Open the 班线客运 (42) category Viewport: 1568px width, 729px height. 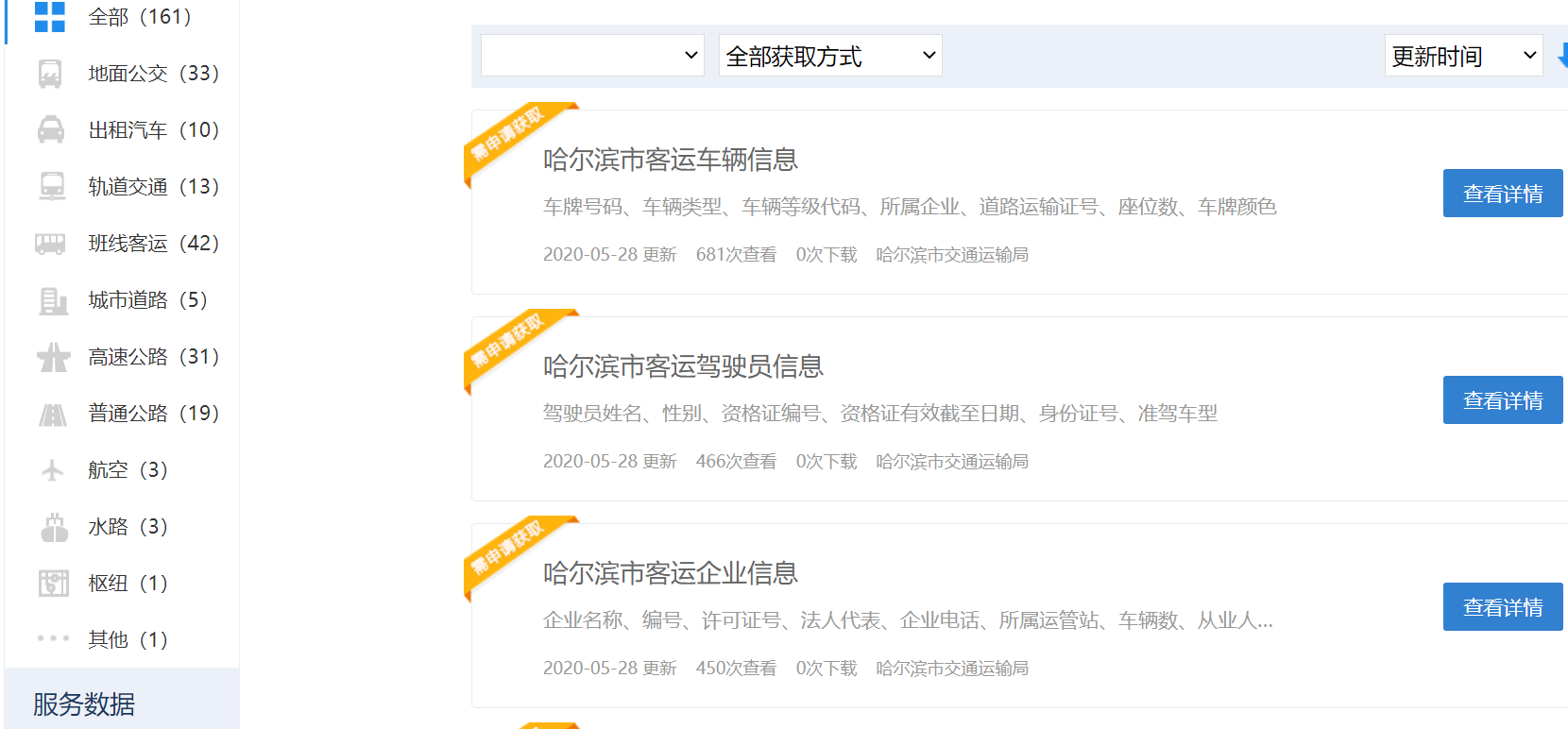[153, 244]
